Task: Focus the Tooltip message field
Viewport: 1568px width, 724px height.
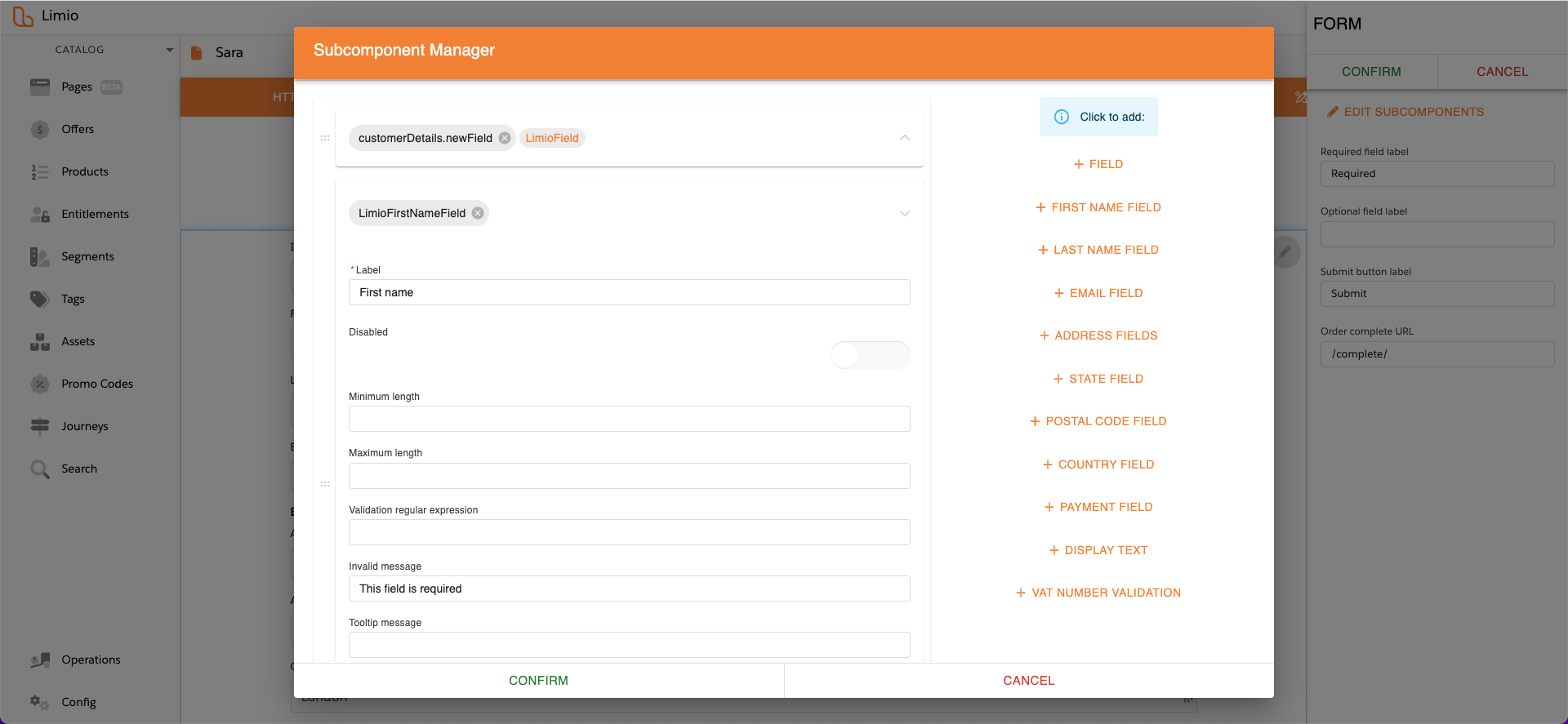Action: 629,645
